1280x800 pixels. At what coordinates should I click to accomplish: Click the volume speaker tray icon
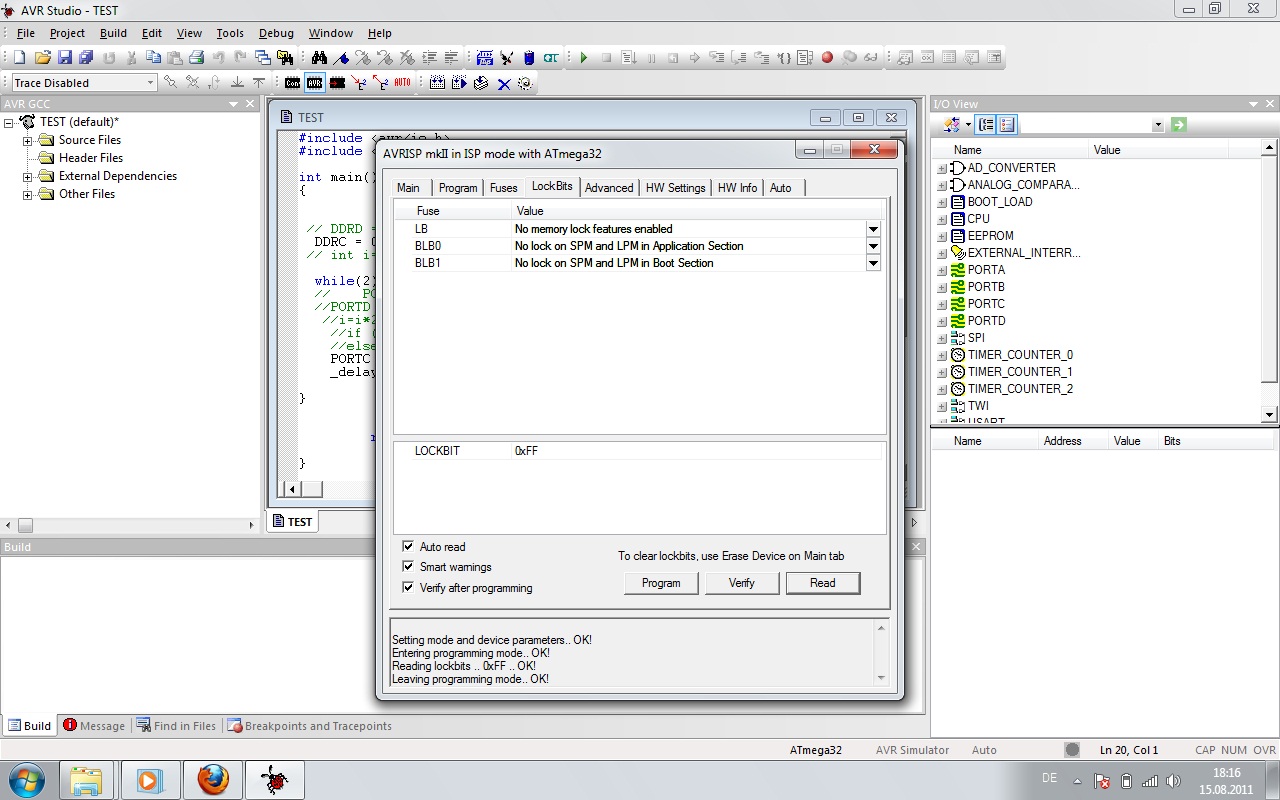tap(1173, 781)
